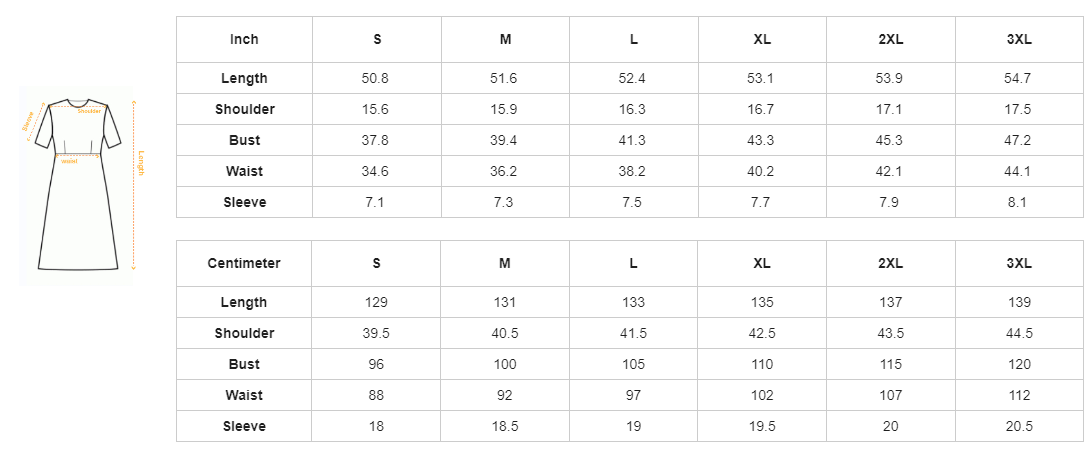This screenshot has width=1084, height=465.
Task: Click the Sleeve row label in Inch table
Action: [244, 202]
